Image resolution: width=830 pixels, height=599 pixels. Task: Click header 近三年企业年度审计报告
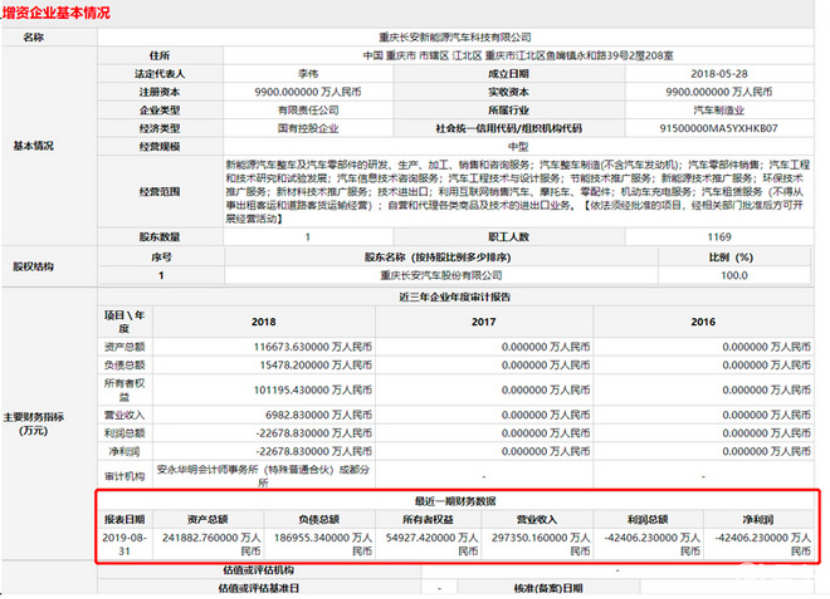pyautogui.click(x=455, y=297)
